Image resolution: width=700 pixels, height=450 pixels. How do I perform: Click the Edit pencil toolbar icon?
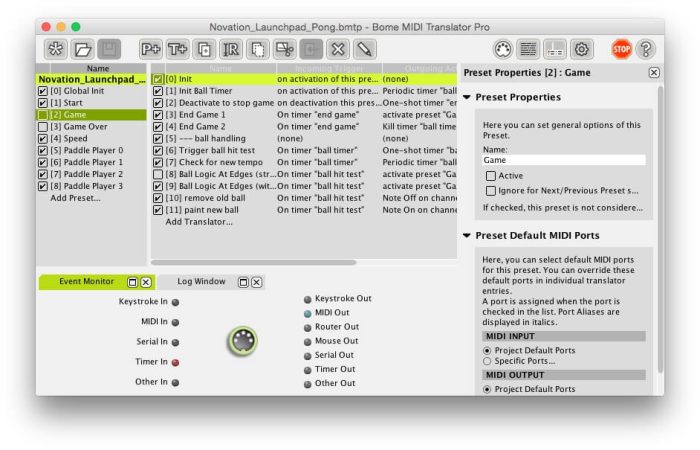point(365,49)
